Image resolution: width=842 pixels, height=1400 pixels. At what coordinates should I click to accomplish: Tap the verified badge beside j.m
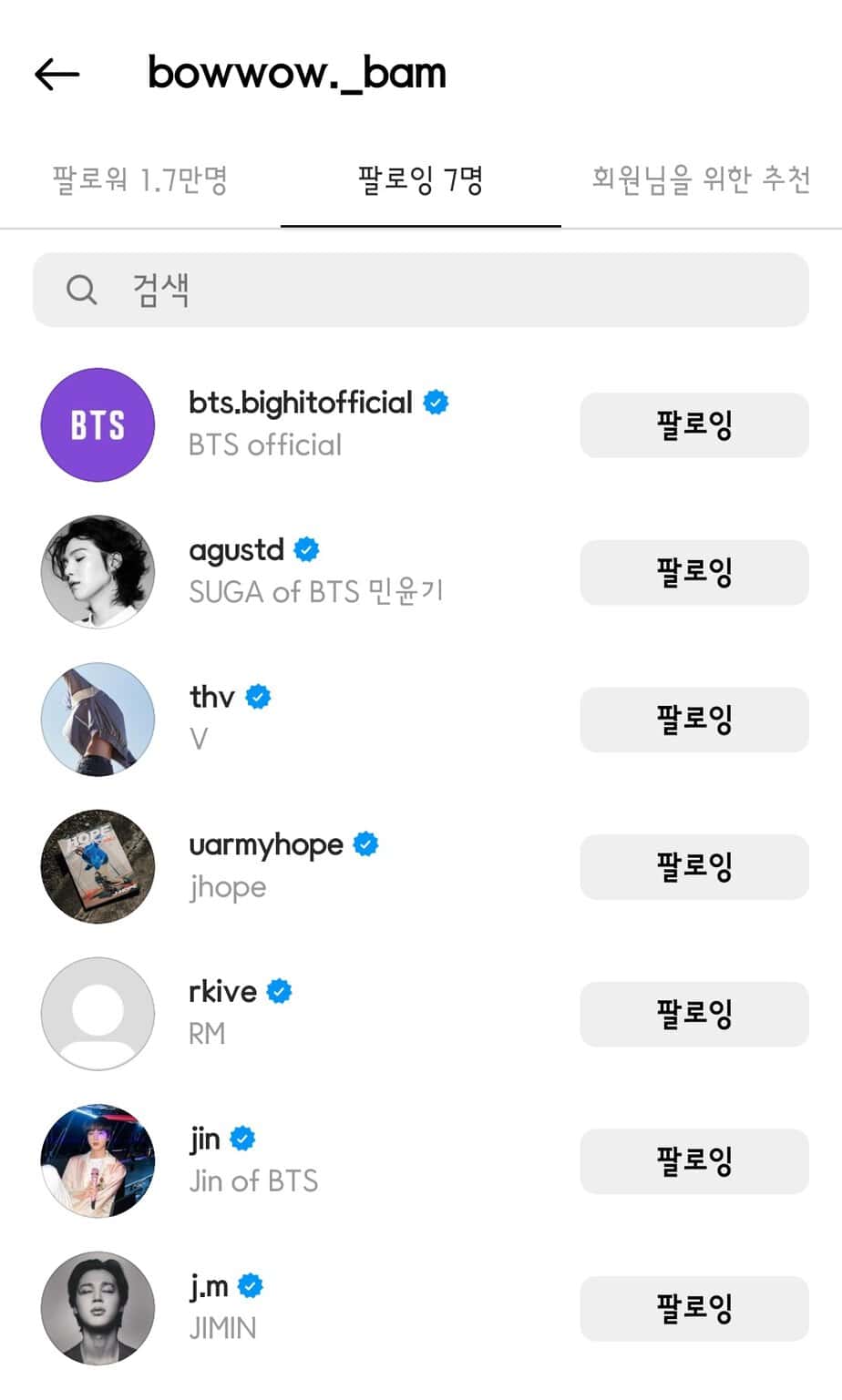[251, 1286]
